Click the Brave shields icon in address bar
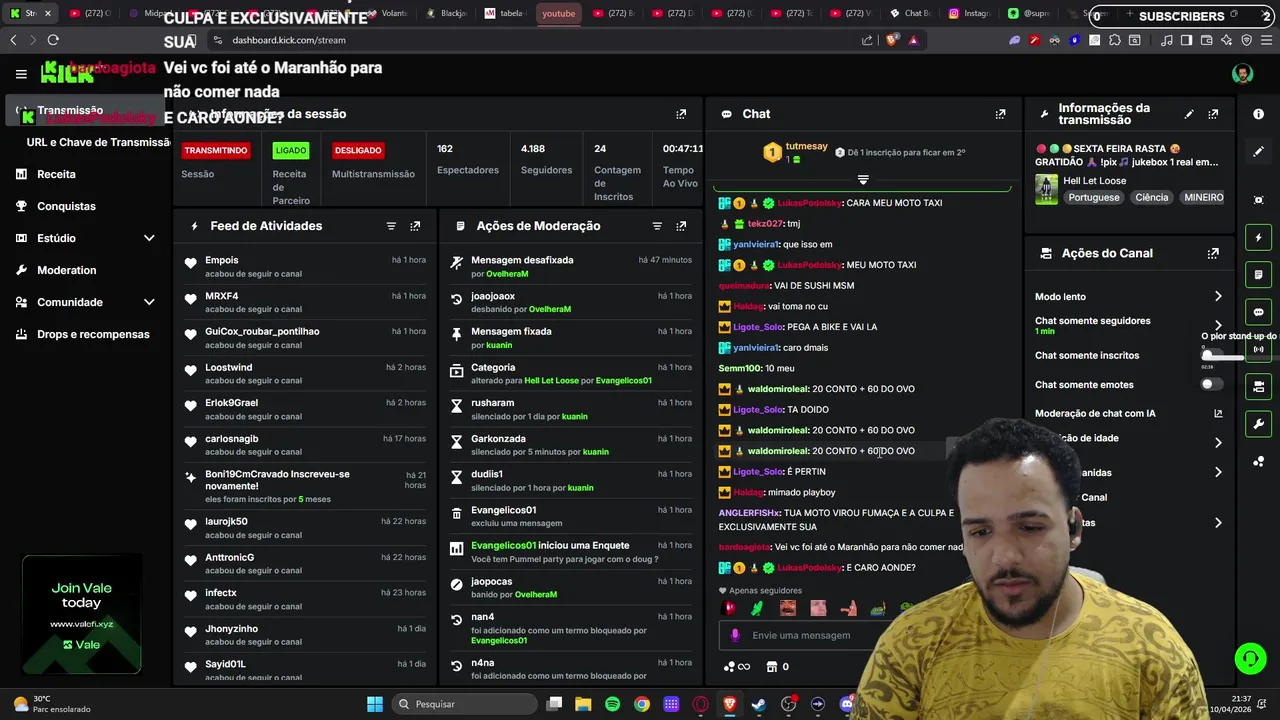 click(x=893, y=40)
